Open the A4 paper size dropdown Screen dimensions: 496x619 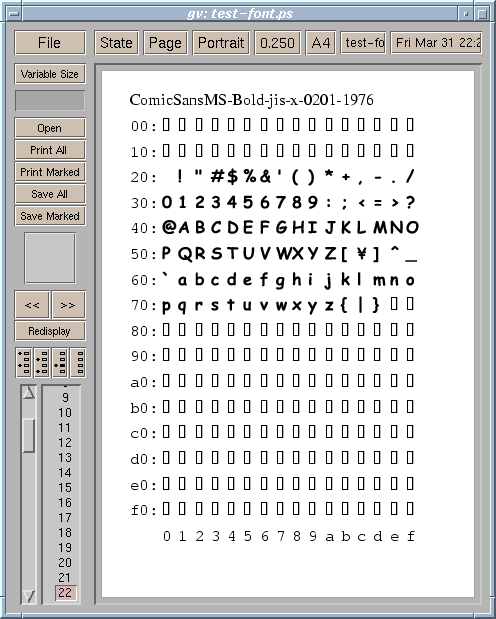coord(321,43)
